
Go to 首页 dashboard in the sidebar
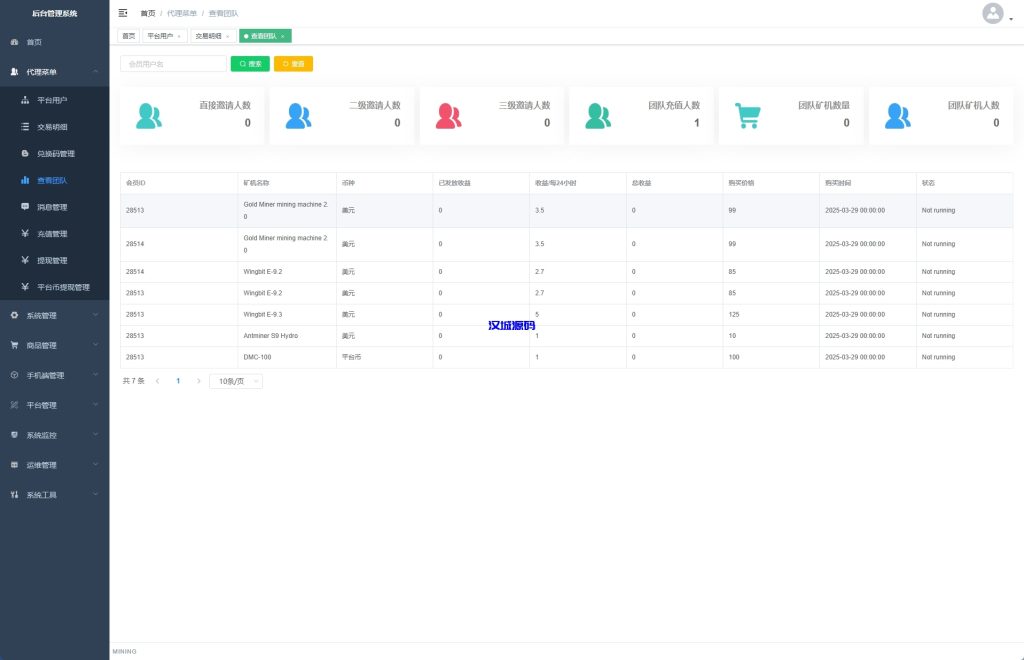pos(34,42)
